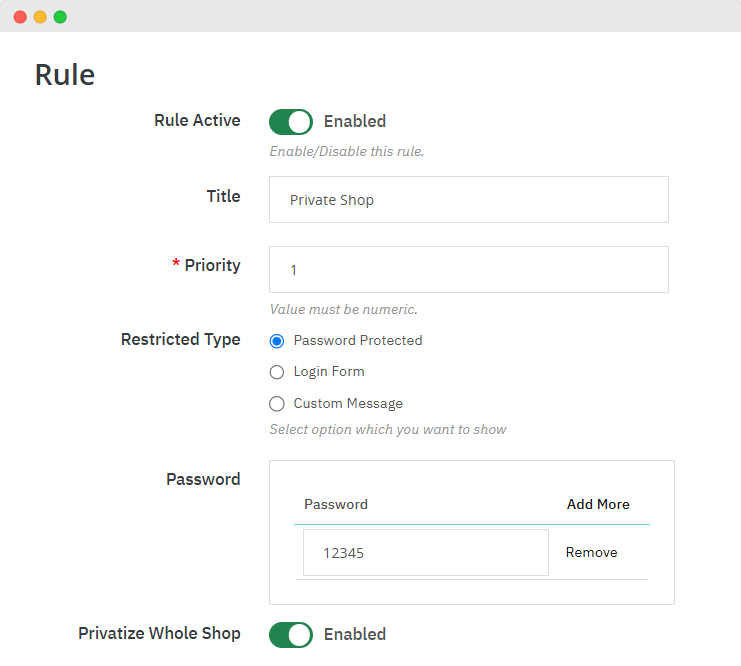Click the 'Enable/Disable this rule' help text
741x666 pixels.
(x=346, y=152)
